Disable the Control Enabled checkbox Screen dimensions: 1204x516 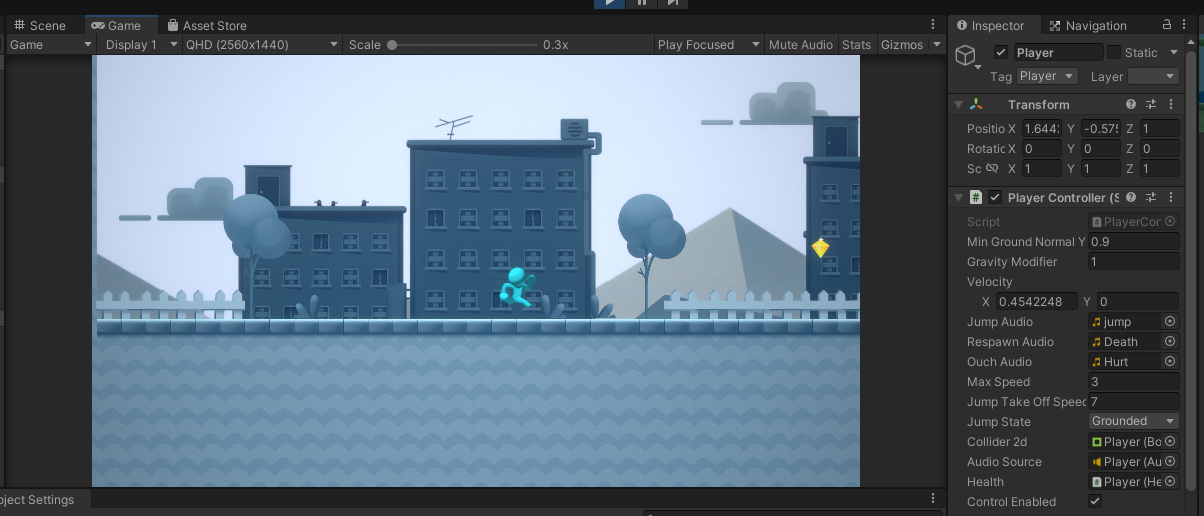pyautogui.click(x=1095, y=502)
